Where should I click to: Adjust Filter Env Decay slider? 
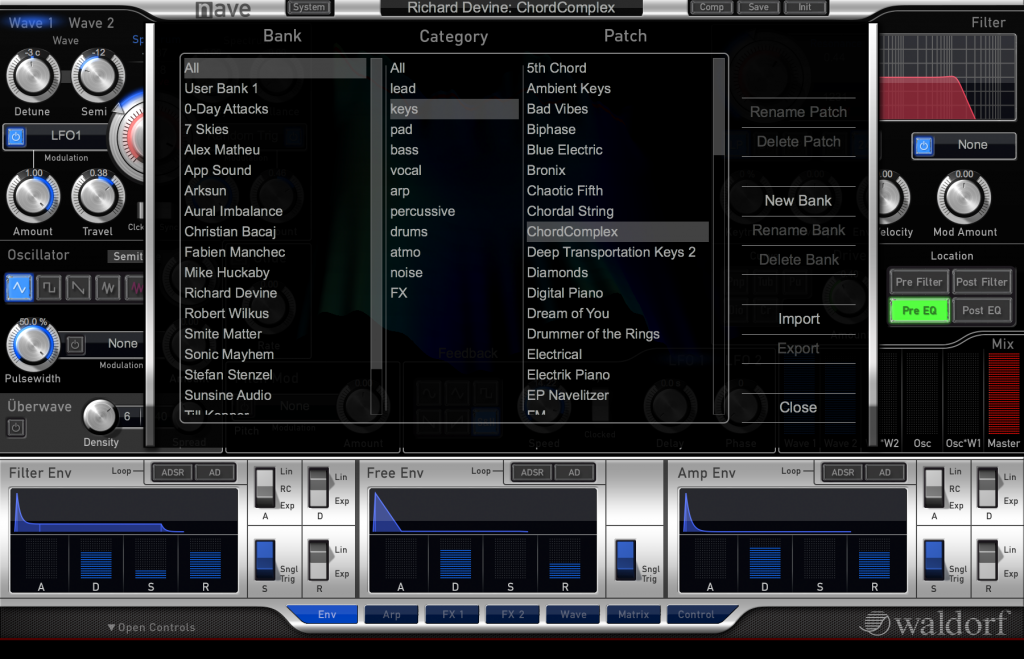click(x=95, y=558)
